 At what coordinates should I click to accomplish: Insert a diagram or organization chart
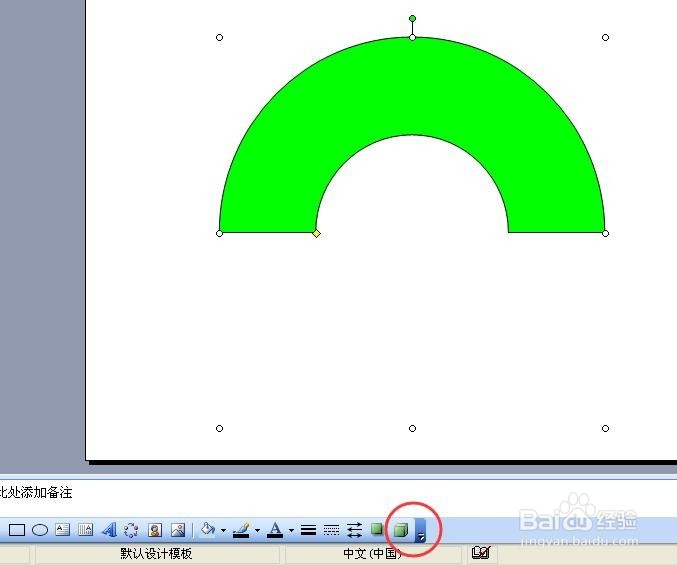coord(131,530)
